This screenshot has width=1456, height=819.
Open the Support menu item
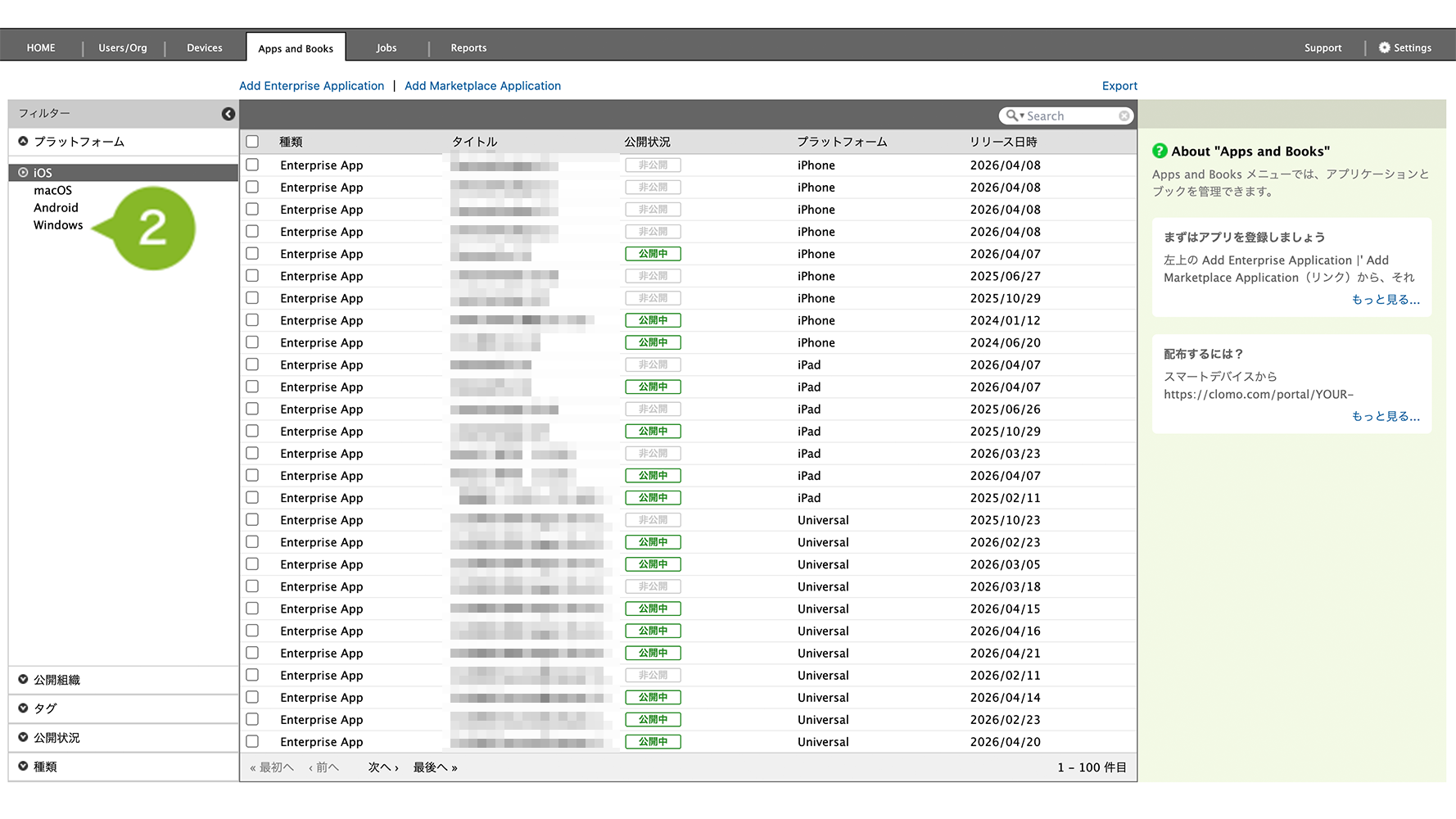[x=1323, y=48]
